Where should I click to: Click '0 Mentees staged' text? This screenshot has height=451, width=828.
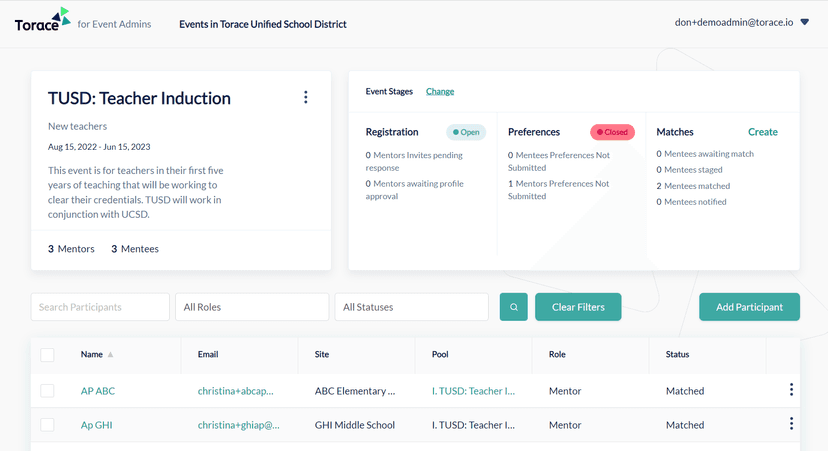[x=689, y=170]
